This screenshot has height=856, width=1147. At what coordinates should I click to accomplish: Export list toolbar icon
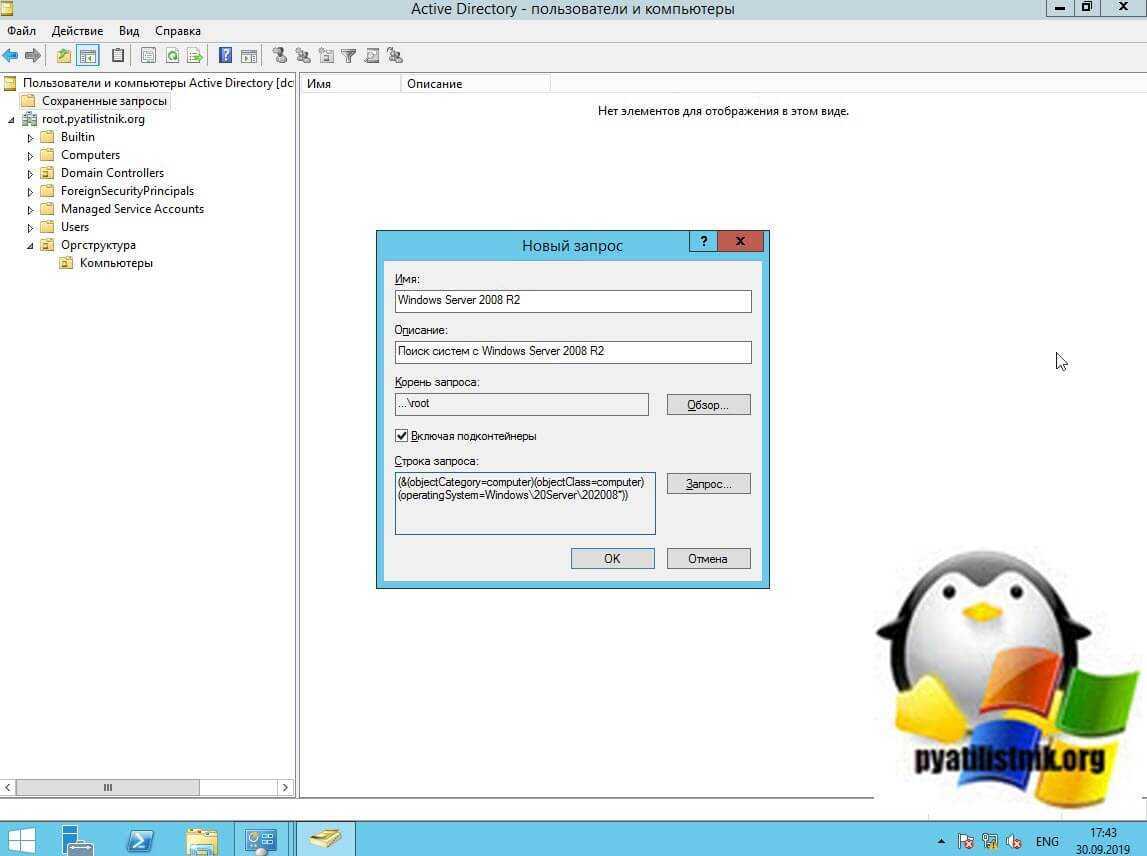(195, 56)
